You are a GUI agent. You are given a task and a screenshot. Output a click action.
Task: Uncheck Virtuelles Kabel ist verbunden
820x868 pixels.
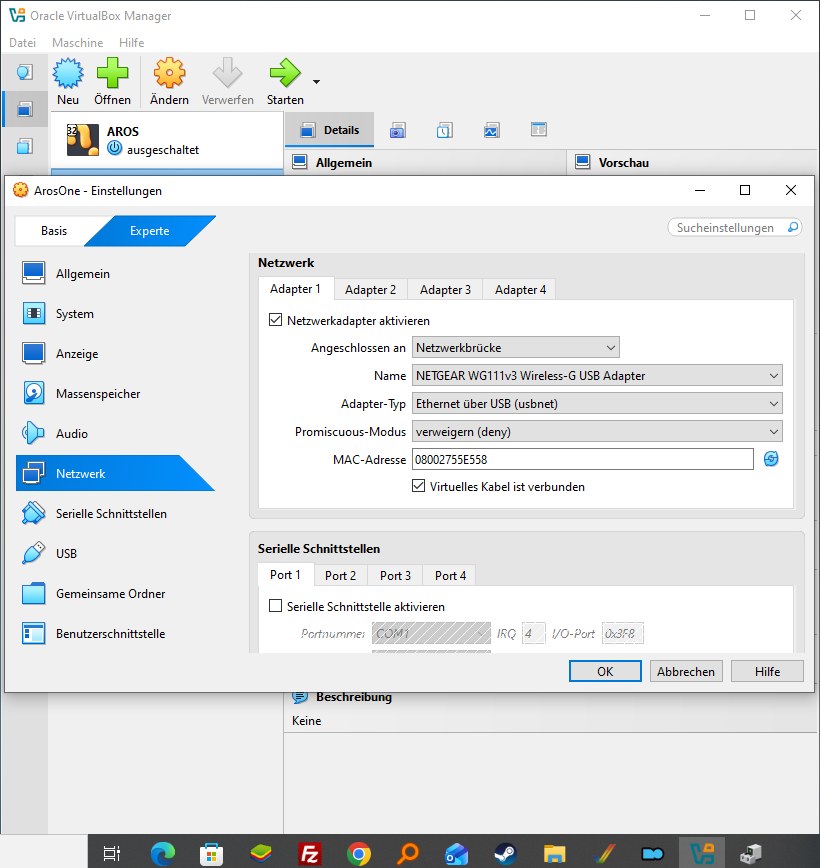click(419, 487)
